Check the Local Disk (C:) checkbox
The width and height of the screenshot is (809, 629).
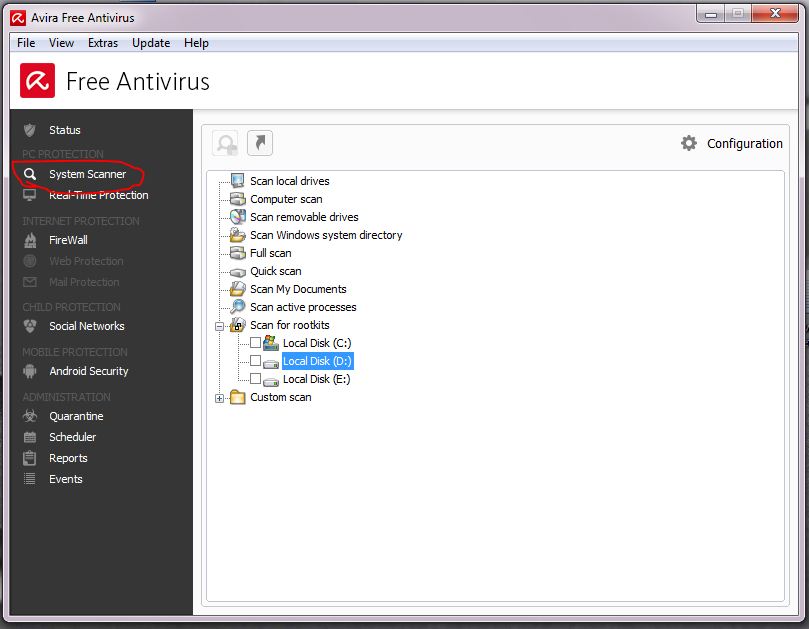255,343
